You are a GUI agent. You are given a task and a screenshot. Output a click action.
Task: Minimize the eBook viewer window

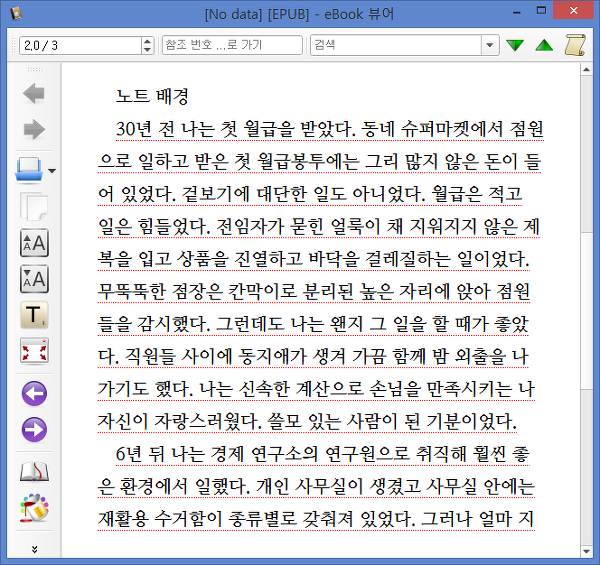coord(517,11)
